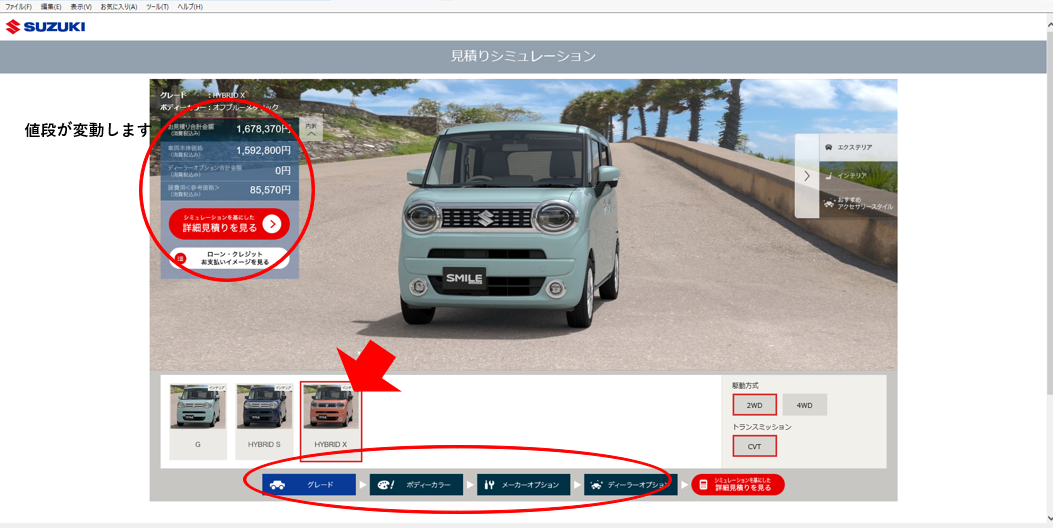Click 詳細見積りを見る button in the price panel
This screenshot has width=1053, height=528.
coord(229,224)
